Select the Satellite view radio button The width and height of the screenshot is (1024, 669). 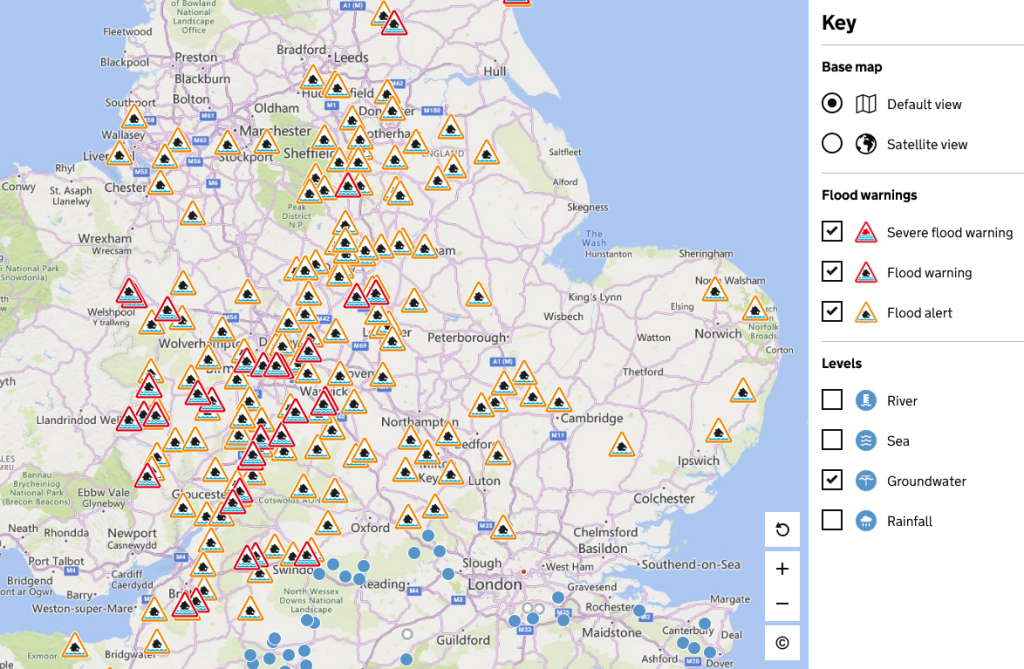click(832, 143)
